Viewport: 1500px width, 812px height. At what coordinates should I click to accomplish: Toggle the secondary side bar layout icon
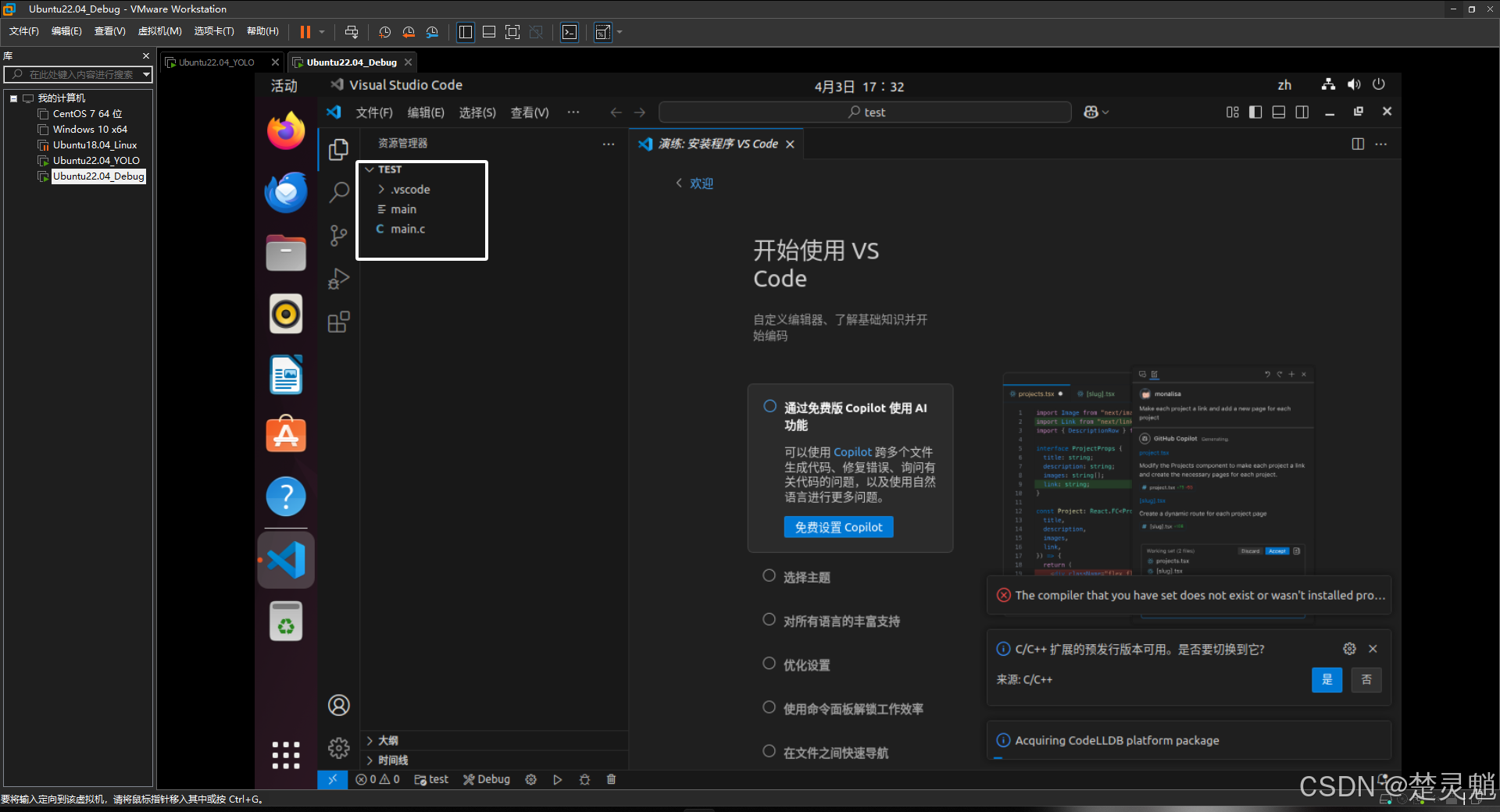1302,112
